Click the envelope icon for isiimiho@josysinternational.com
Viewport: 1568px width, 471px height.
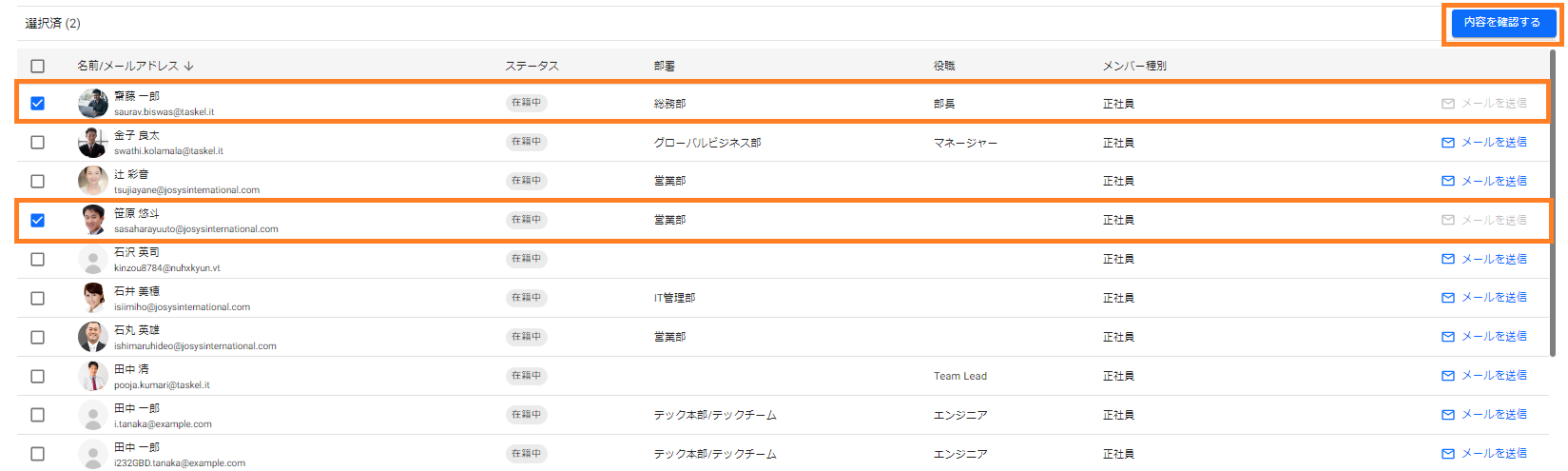pyautogui.click(x=1448, y=298)
